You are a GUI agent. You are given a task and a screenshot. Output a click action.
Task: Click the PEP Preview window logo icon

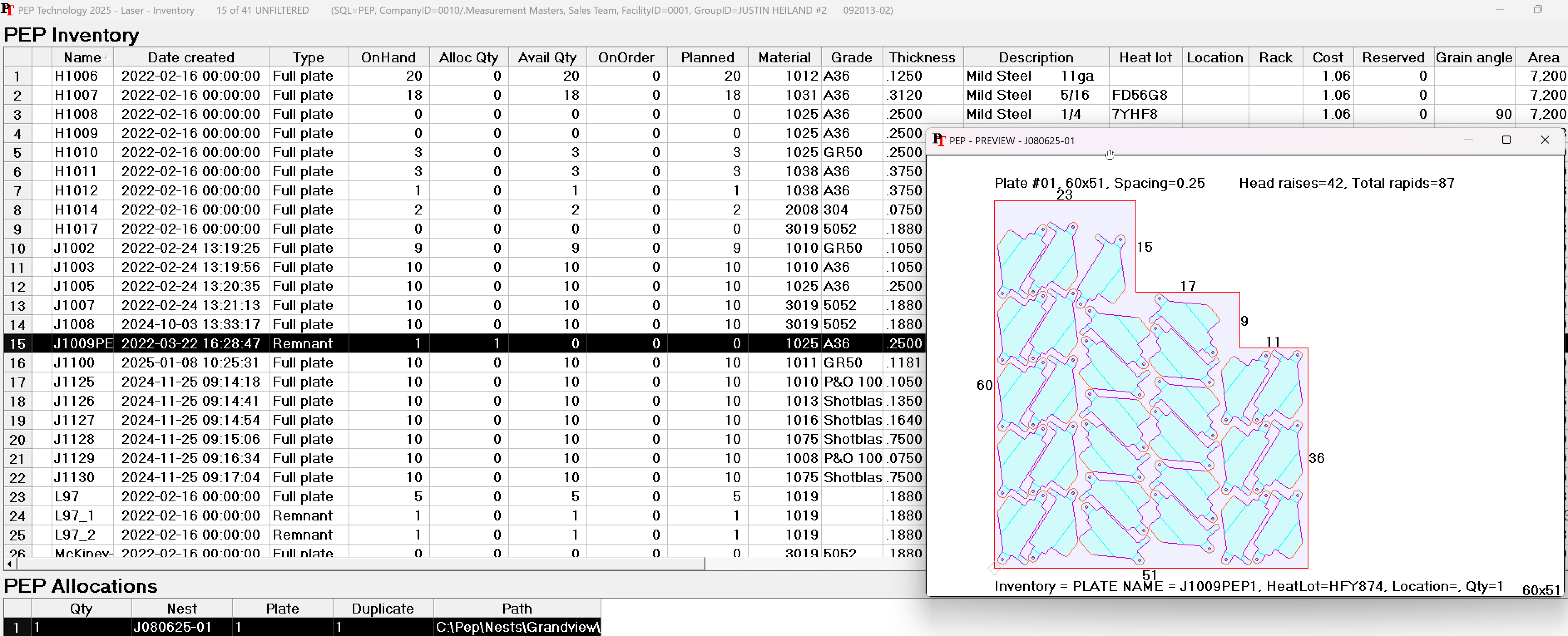939,140
